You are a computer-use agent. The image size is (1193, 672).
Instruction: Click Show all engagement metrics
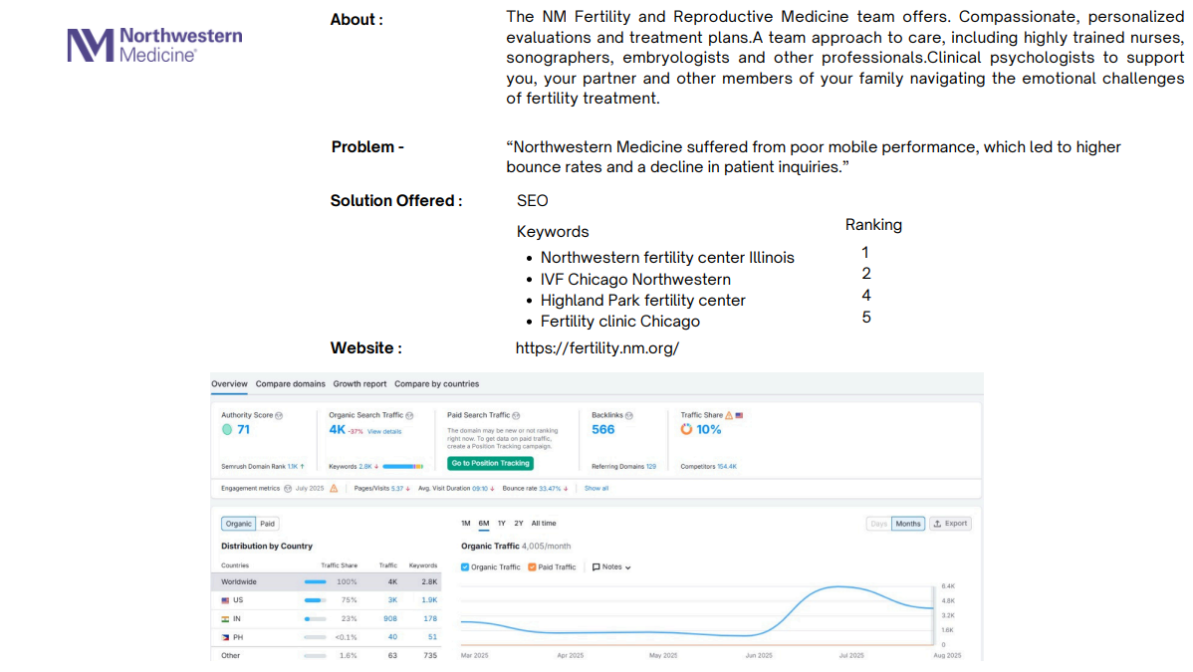pyautogui.click(x=596, y=489)
